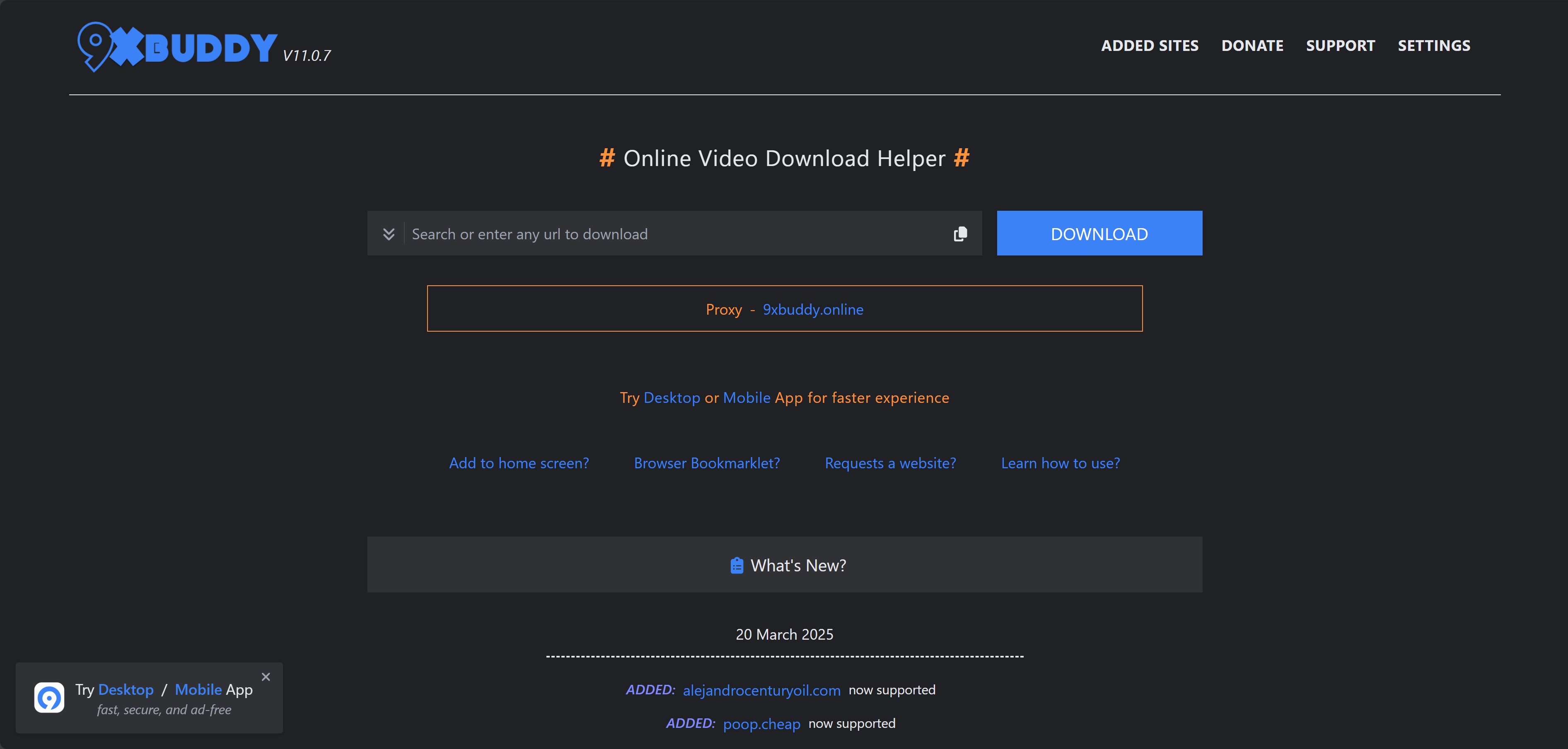Viewport: 1568px width, 749px height.
Task: Open the Mobile link in the orange promo line
Action: click(746, 398)
